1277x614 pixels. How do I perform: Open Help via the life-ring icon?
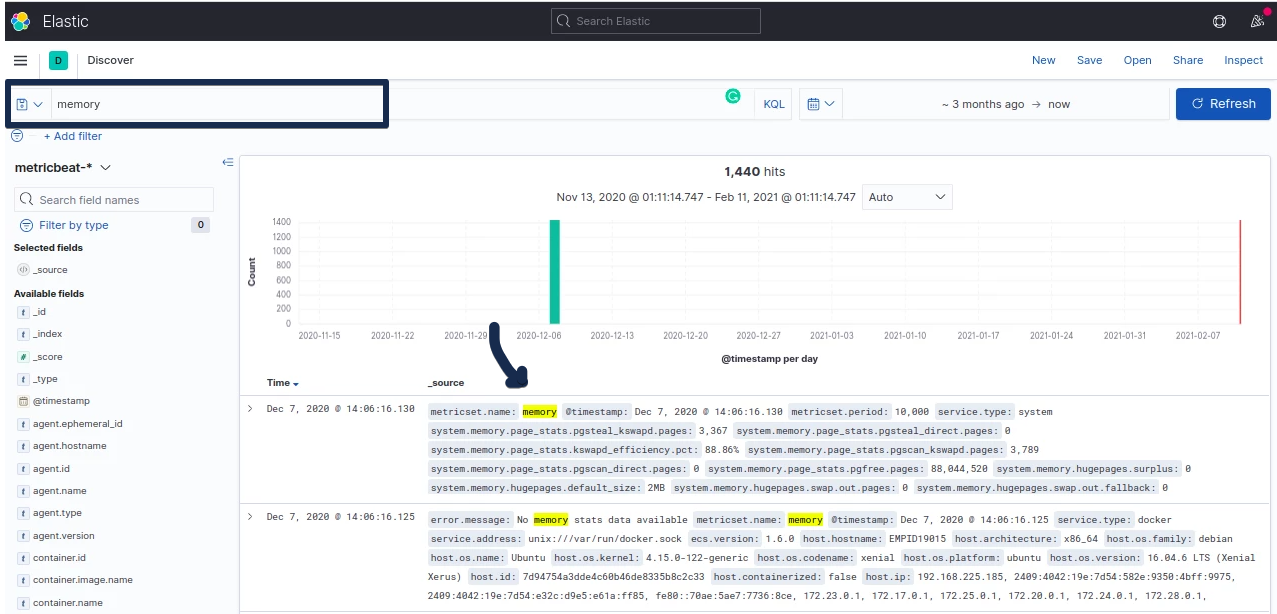[1219, 21]
